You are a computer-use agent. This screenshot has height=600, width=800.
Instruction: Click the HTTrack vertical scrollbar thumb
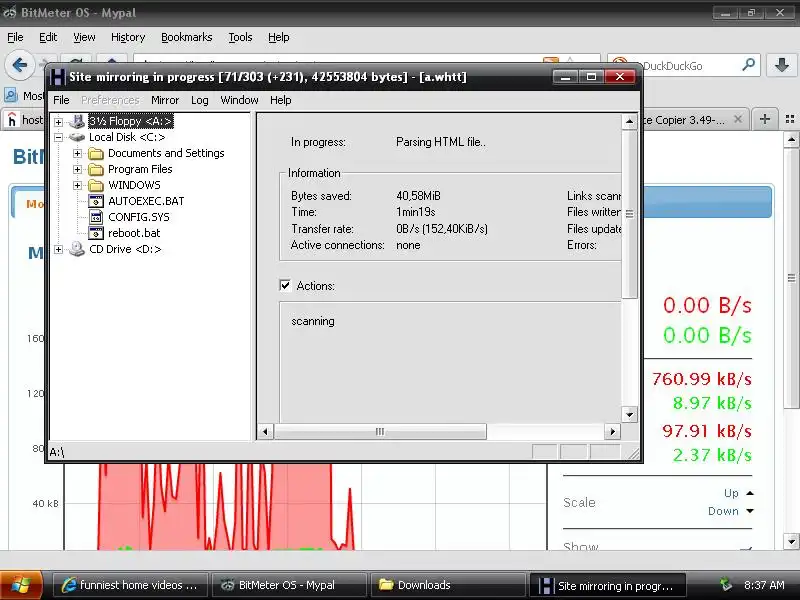(x=630, y=213)
